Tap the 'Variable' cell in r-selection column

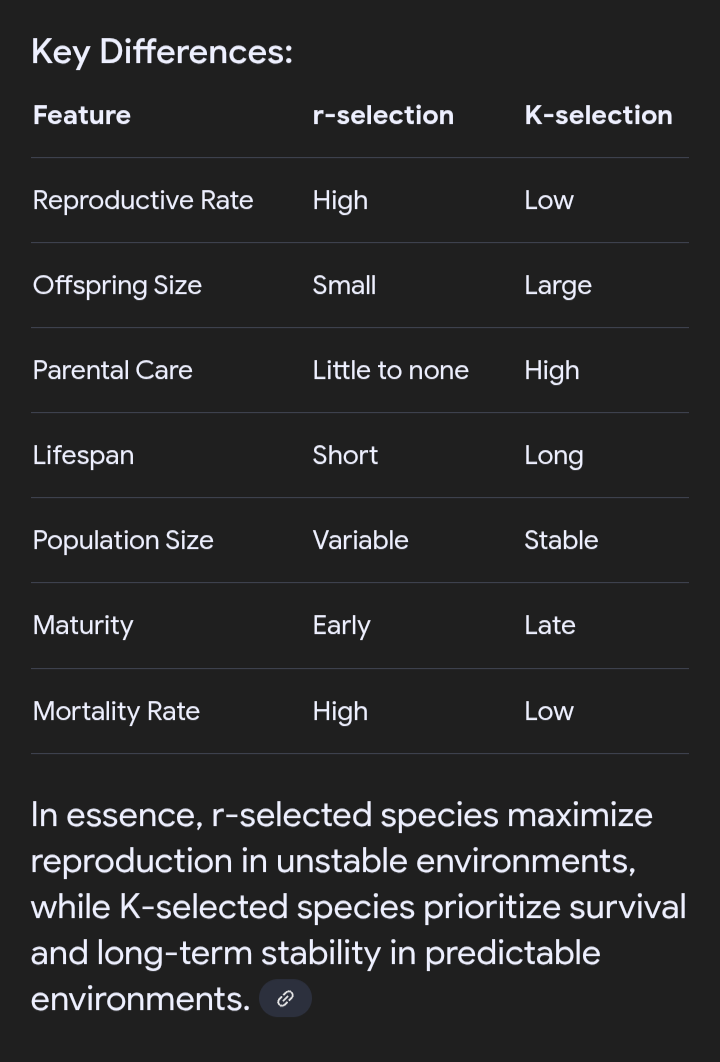(x=360, y=540)
